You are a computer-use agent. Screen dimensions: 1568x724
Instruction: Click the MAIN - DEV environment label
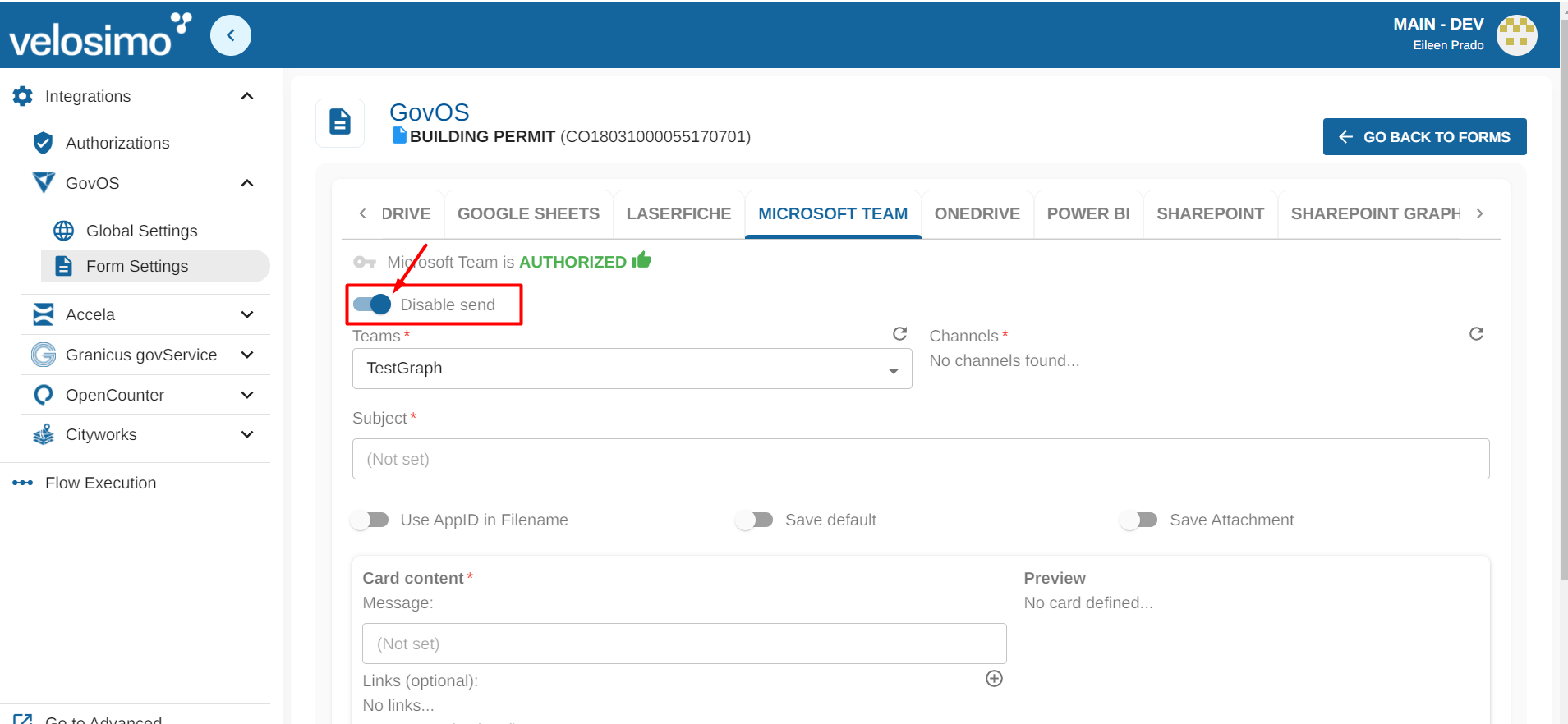click(1438, 24)
